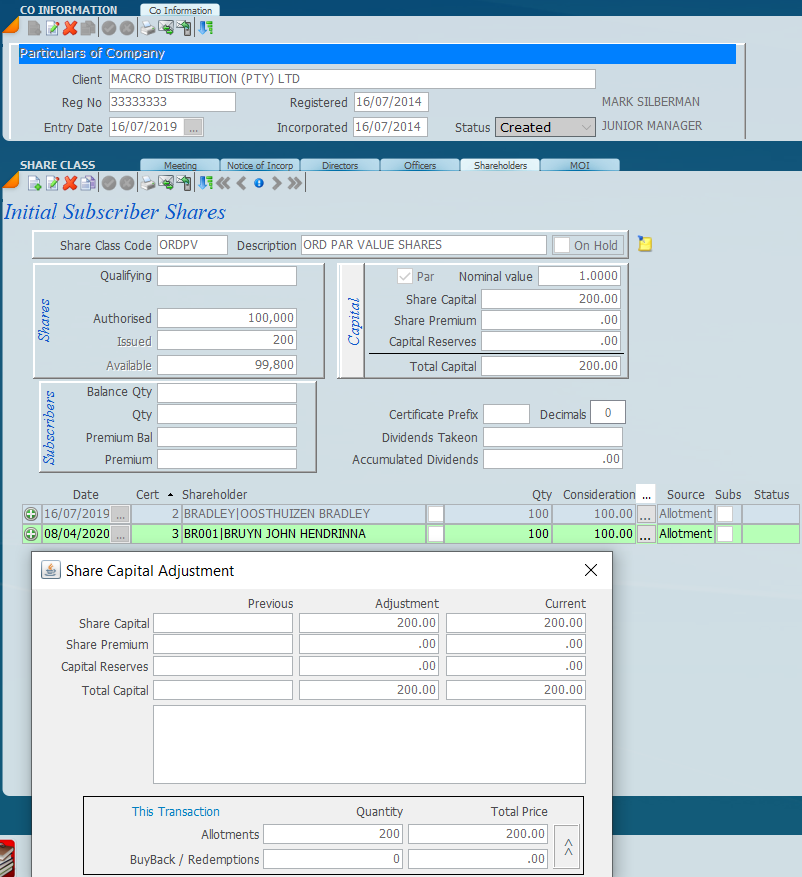Click the blue info icon in Share Class toolbar

pyautogui.click(x=259, y=183)
